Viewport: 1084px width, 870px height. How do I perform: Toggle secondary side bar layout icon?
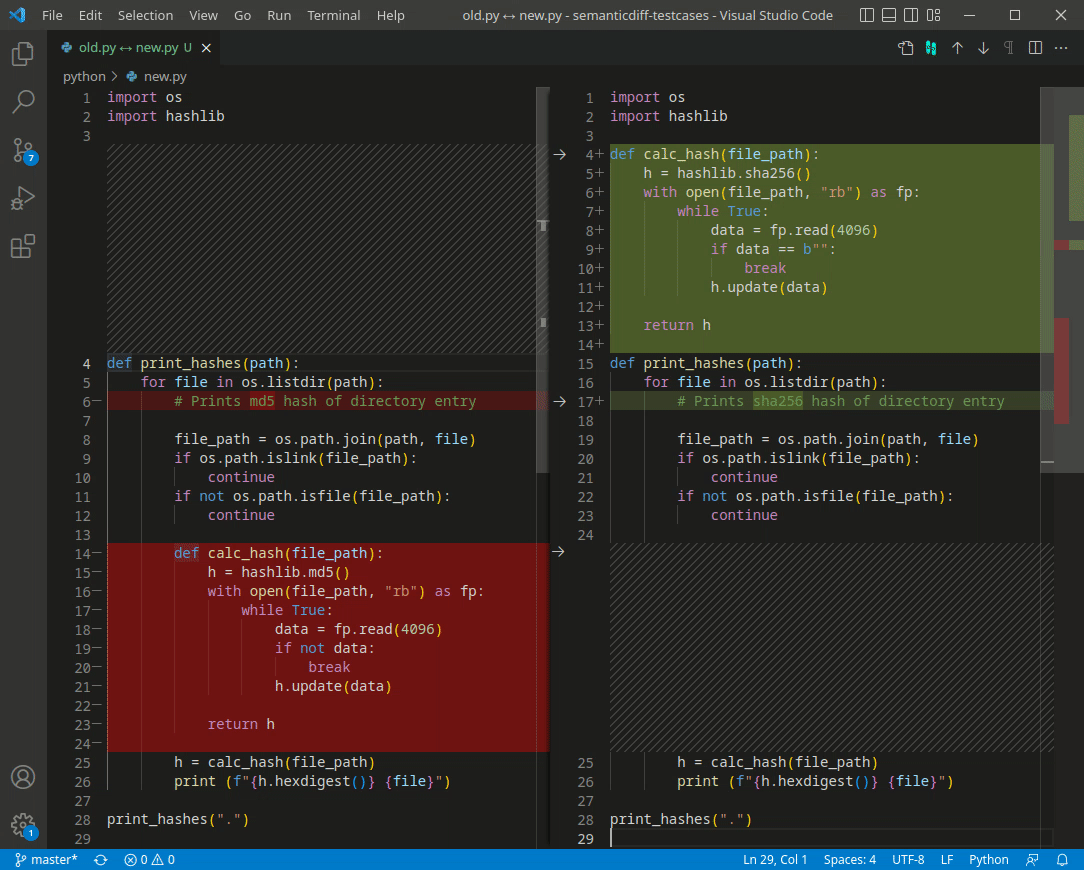coord(911,15)
